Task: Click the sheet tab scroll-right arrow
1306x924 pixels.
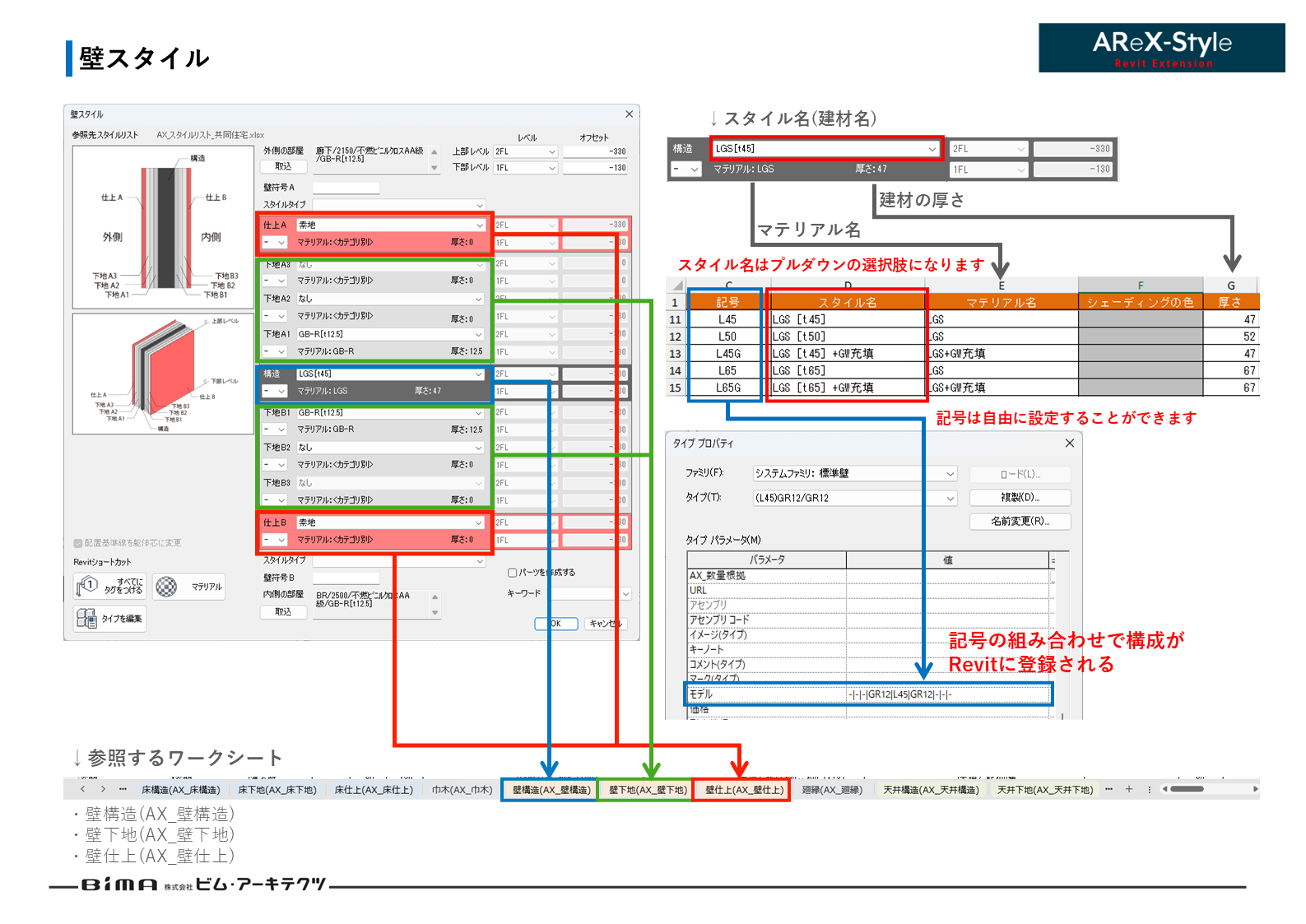Action: click(103, 789)
